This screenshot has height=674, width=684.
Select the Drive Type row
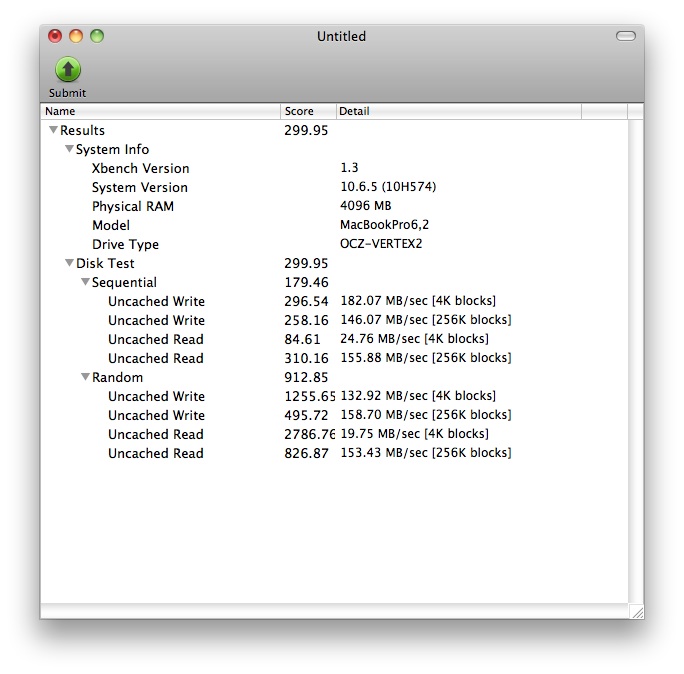click(335, 244)
